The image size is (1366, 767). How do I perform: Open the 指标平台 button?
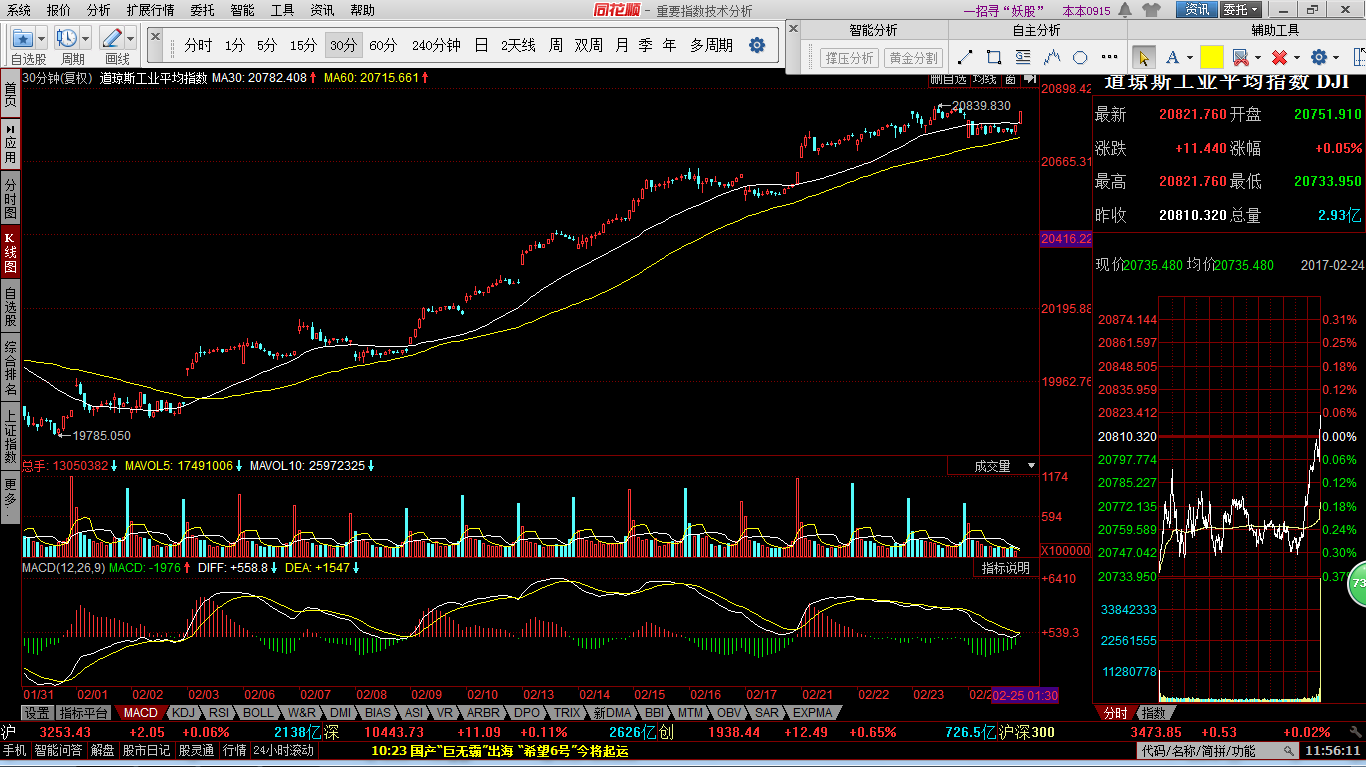(x=84, y=713)
